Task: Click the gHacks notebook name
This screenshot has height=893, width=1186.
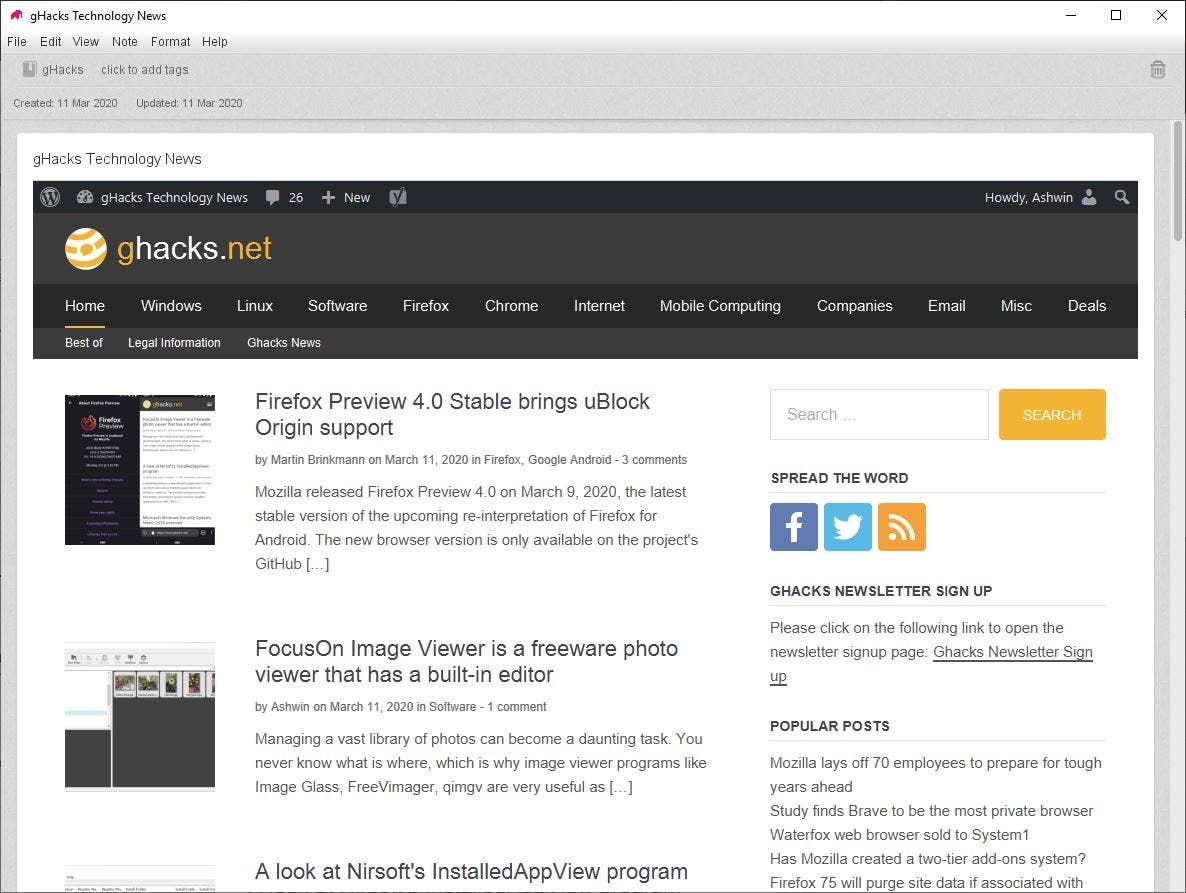Action: pos(63,70)
